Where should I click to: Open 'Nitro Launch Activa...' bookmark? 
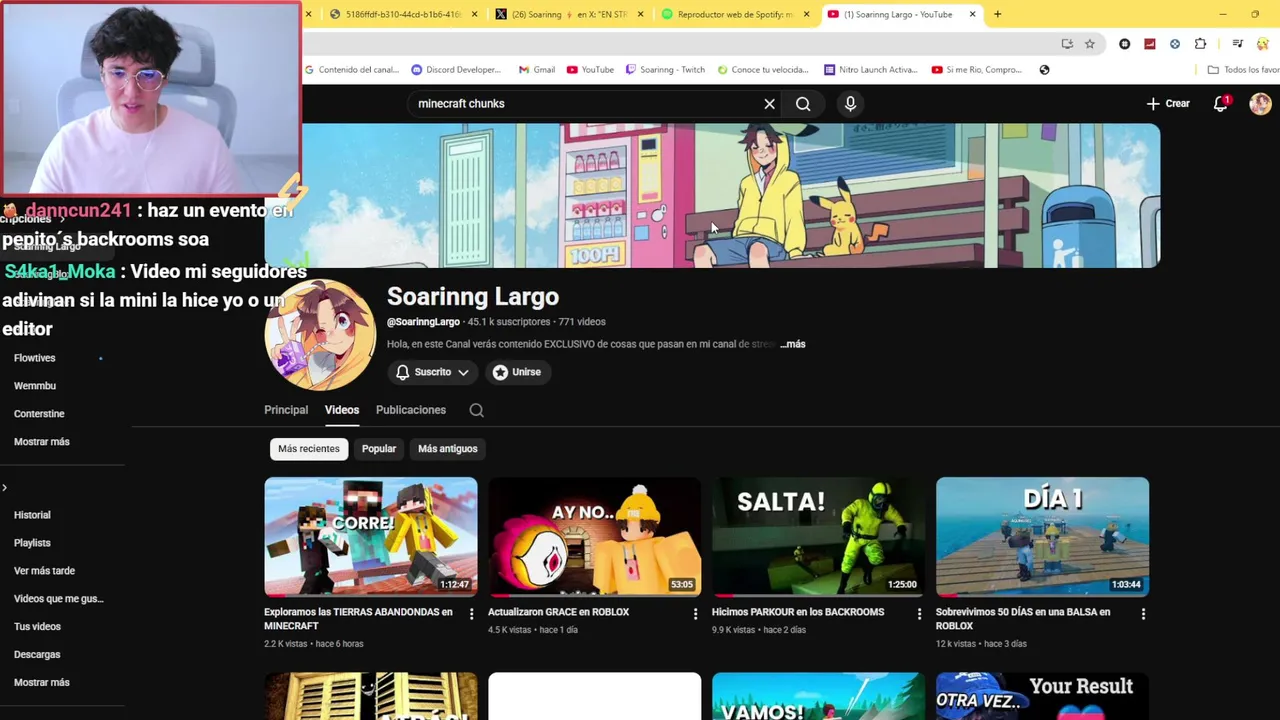point(870,70)
